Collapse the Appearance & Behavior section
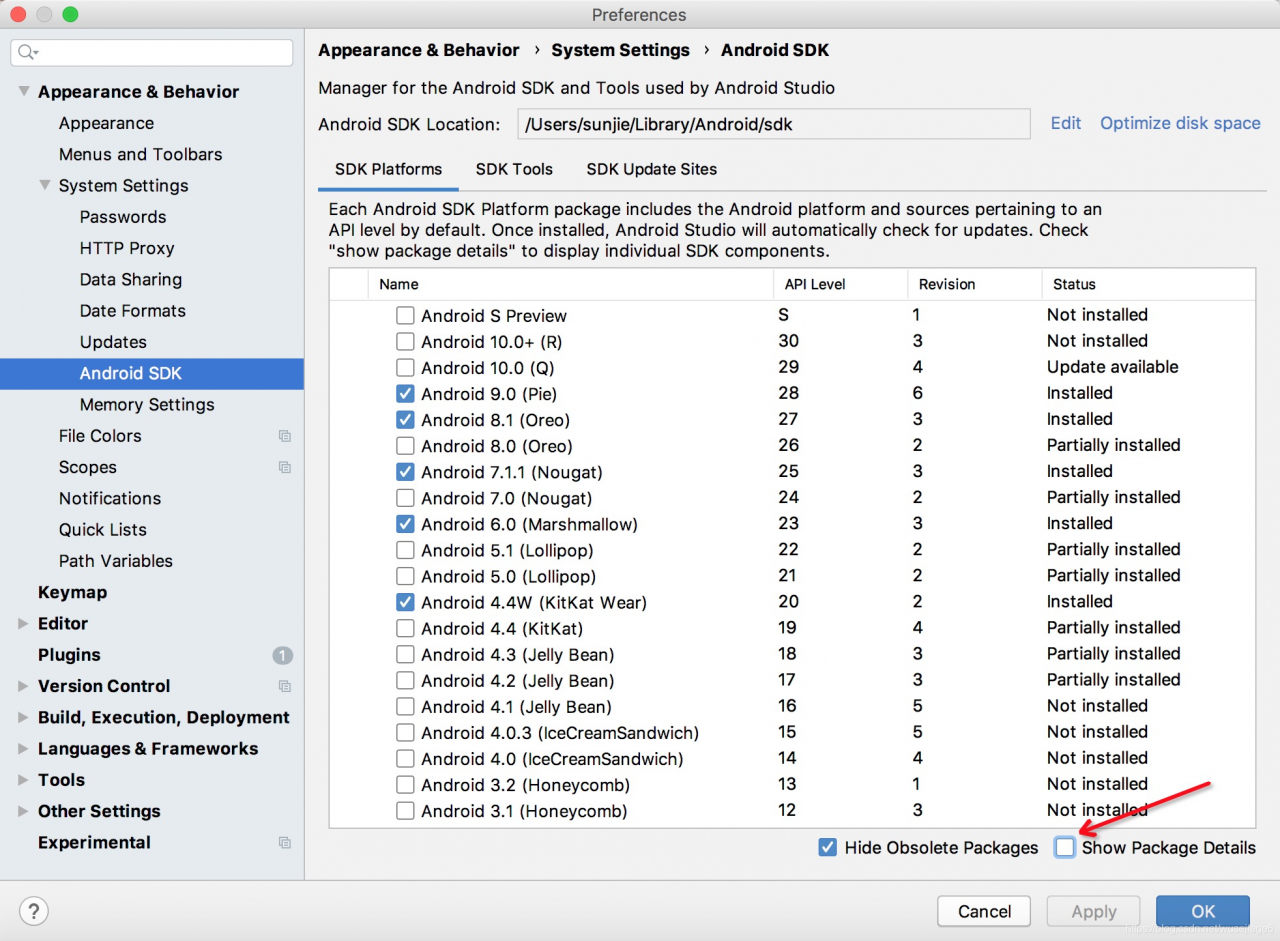This screenshot has width=1280, height=941. click(24, 91)
